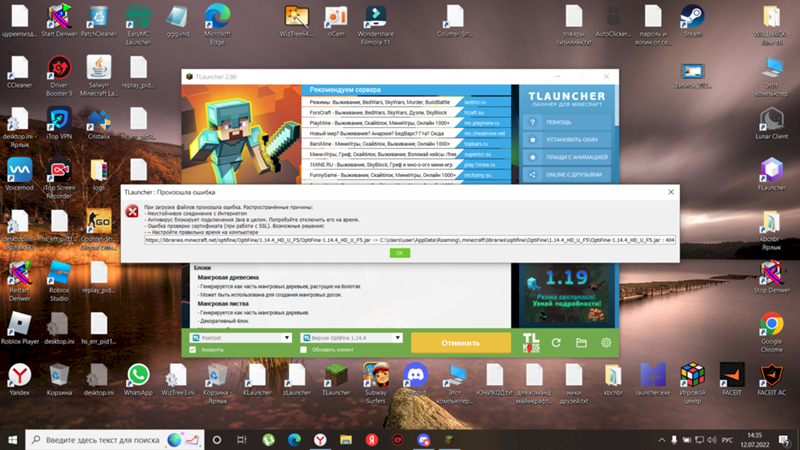Select the iTop VPN desktop icon
The width and height of the screenshot is (800, 450).
click(x=59, y=123)
